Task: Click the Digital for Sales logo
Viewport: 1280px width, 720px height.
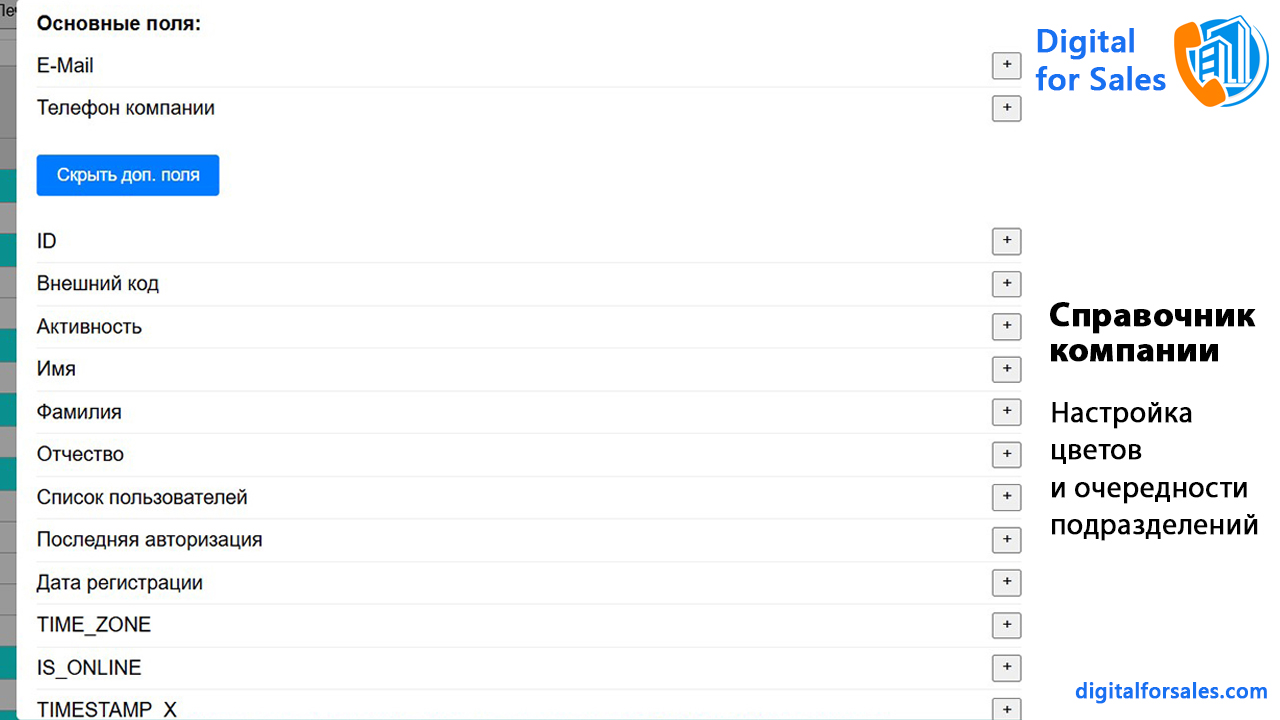Action: click(x=1150, y=60)
